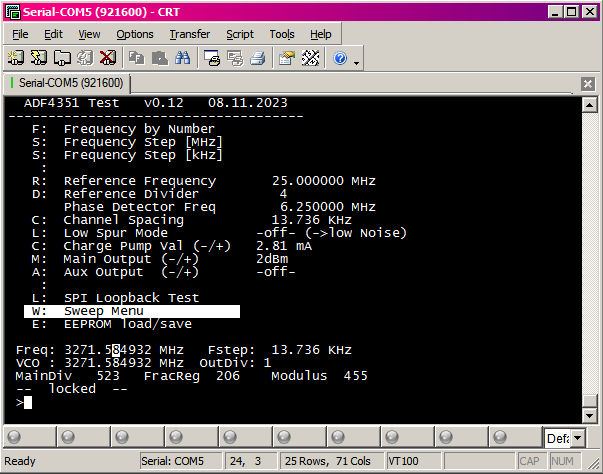Click the '25.000000 MHz' value
Viewport: 603px width, 474px height.
[x=324, y=181]
